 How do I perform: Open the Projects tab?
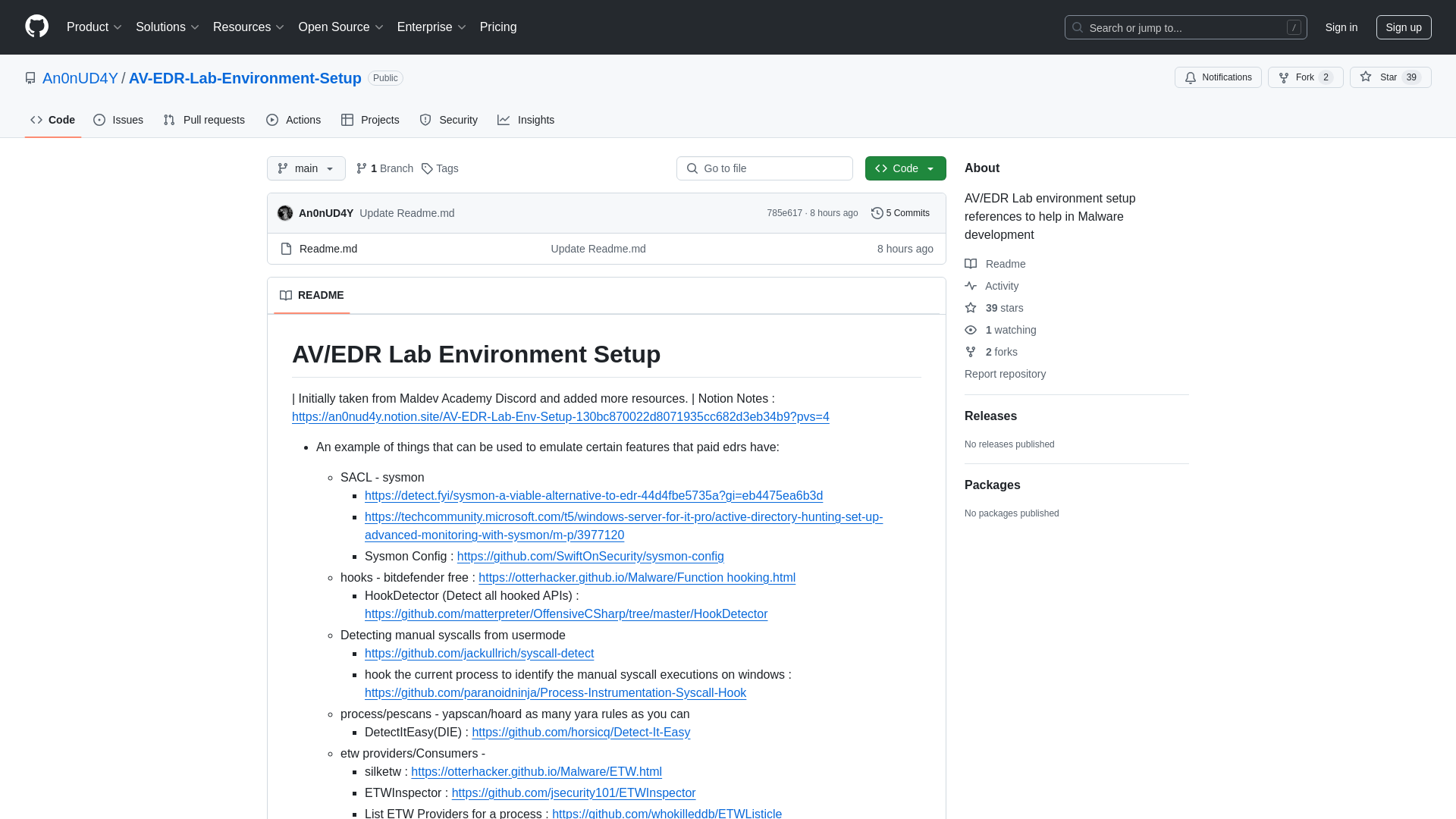point(370,120)
